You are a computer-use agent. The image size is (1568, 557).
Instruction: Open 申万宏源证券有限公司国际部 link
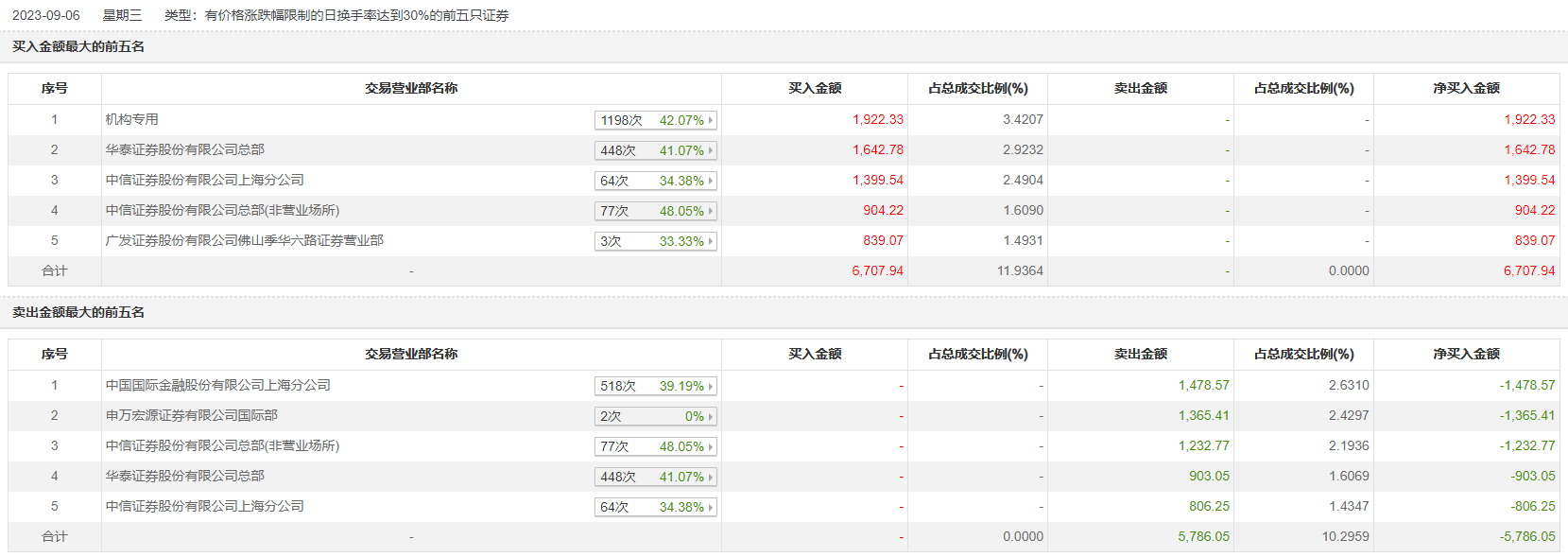(192, 415)
